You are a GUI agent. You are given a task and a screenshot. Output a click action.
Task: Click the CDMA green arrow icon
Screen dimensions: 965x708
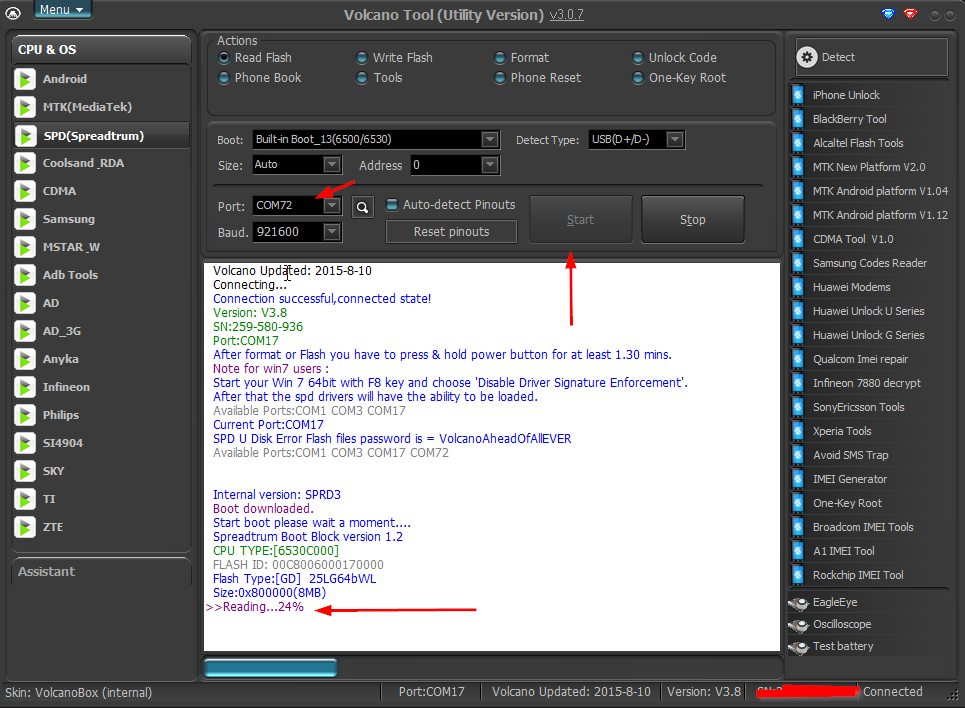click(x=25, y=191)
